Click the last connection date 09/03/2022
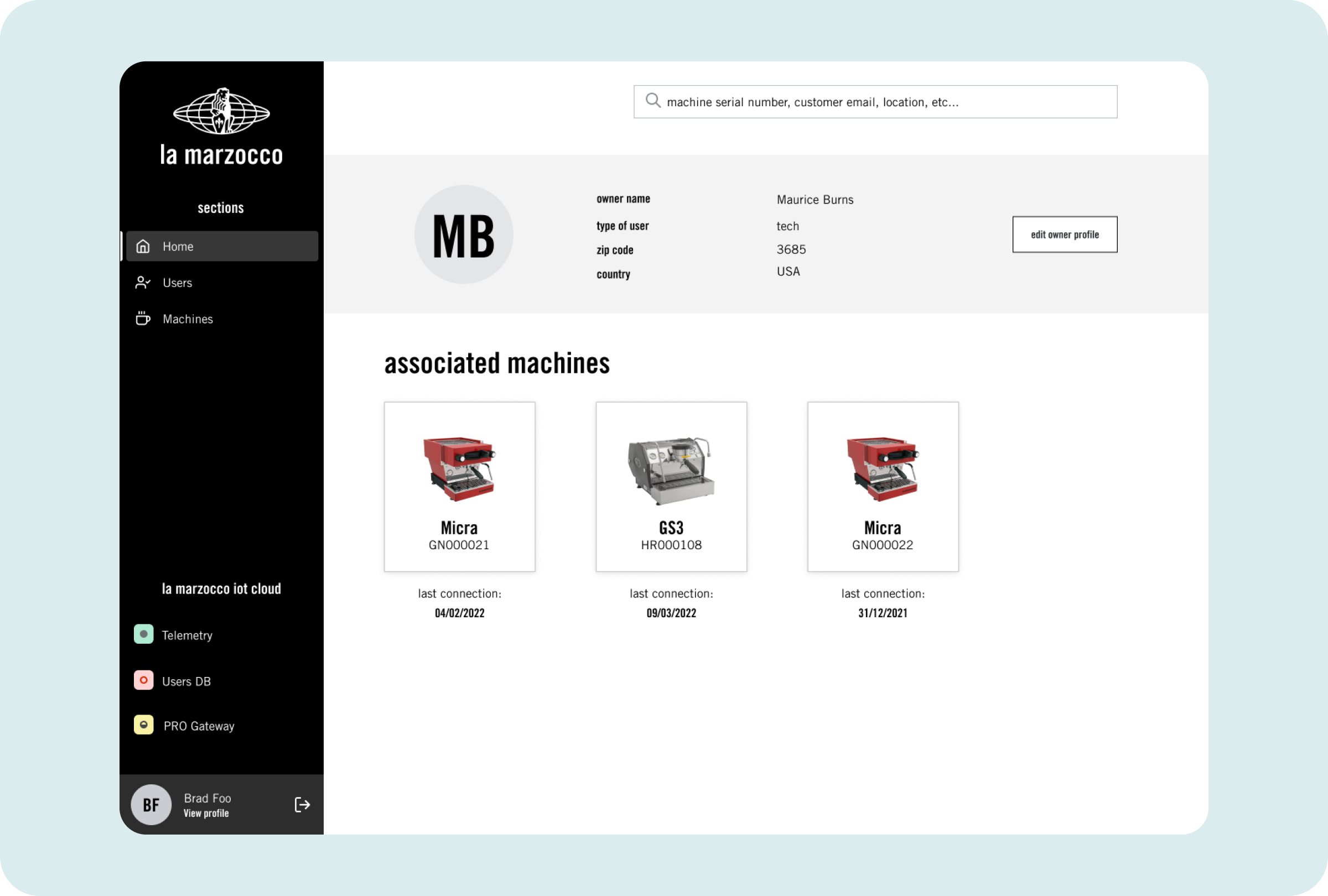Screen dimensions: 1328x896 point(671,613)
